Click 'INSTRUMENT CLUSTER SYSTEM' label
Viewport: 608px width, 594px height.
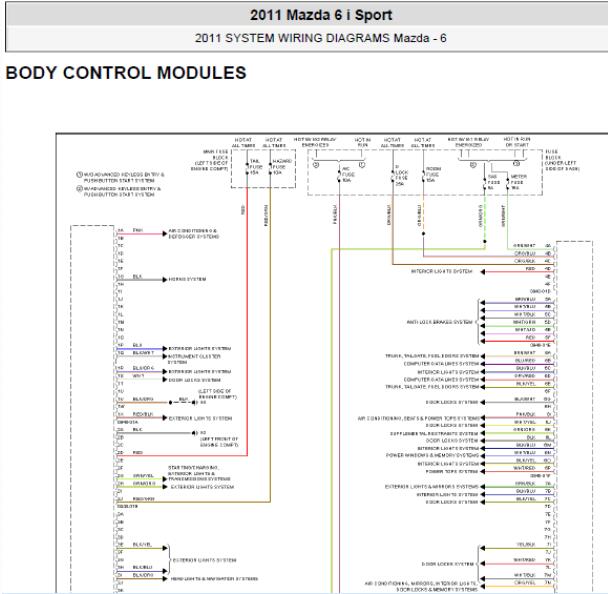click(194, 359)
